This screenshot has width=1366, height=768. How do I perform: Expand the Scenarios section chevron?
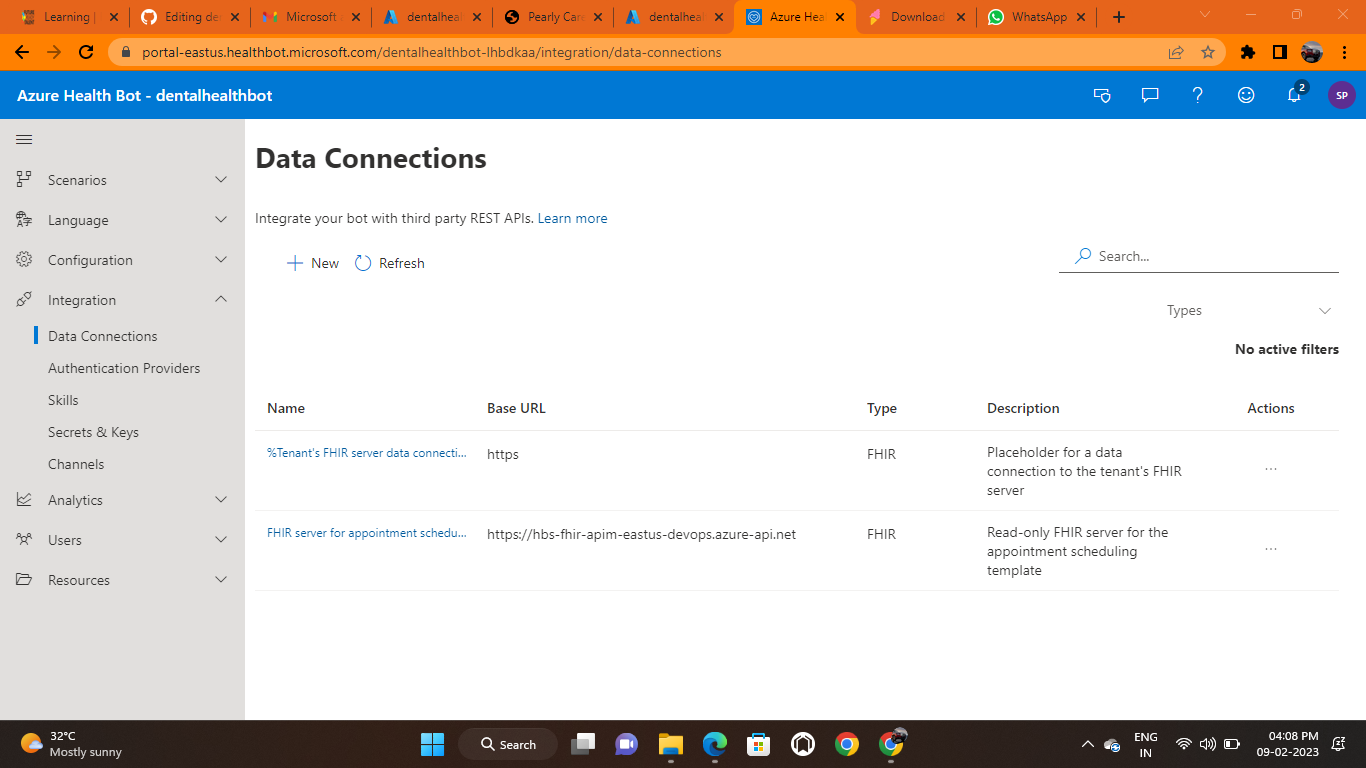[x=221, y=180]
